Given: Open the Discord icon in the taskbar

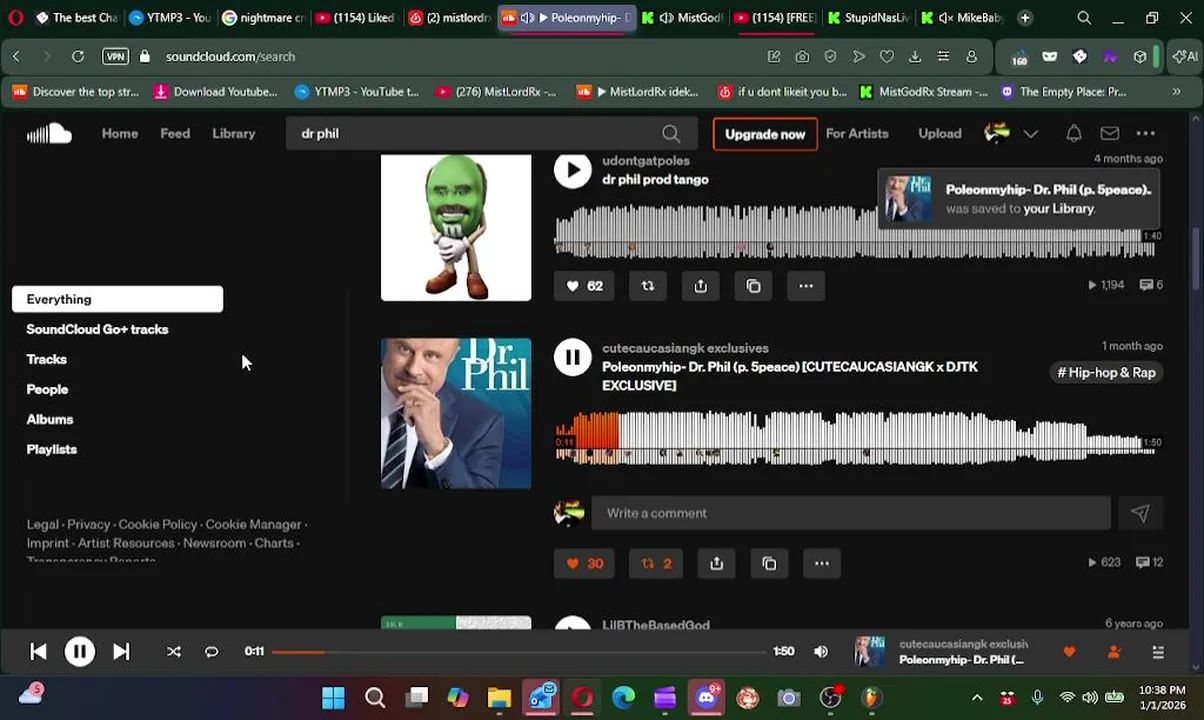Looking at the screenshot, I should point(707,698).
